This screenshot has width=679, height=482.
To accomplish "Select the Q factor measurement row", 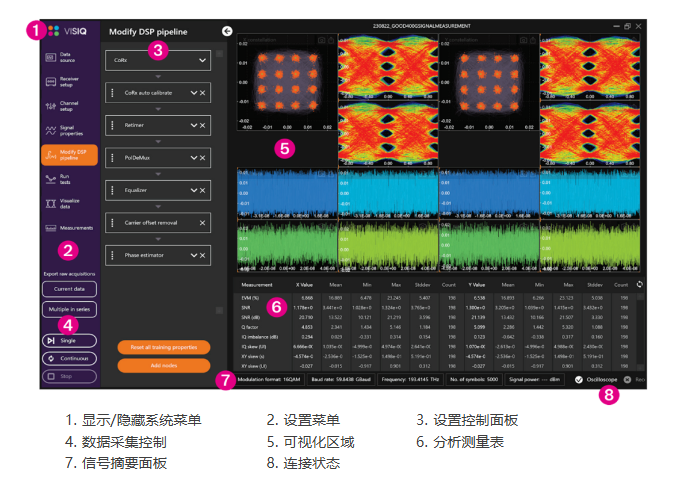I will click(437, 327).
